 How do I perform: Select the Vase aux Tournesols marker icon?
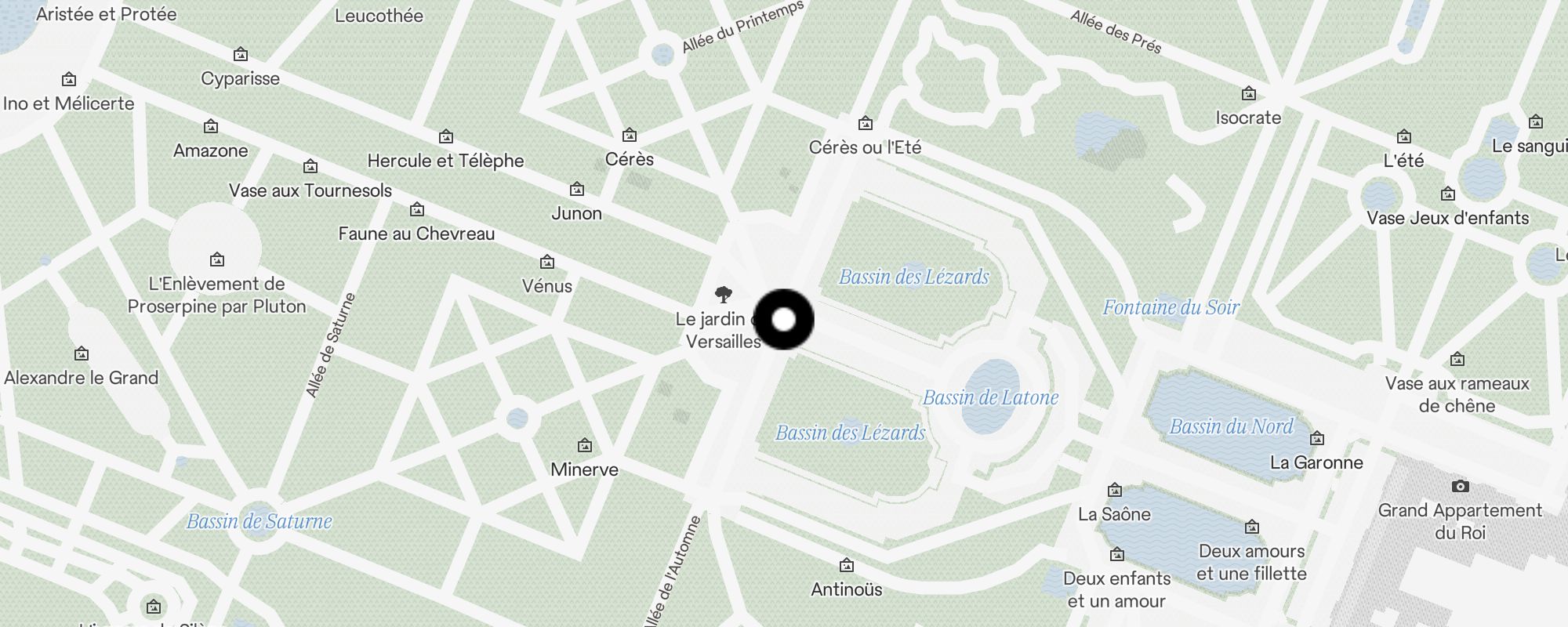310,166
